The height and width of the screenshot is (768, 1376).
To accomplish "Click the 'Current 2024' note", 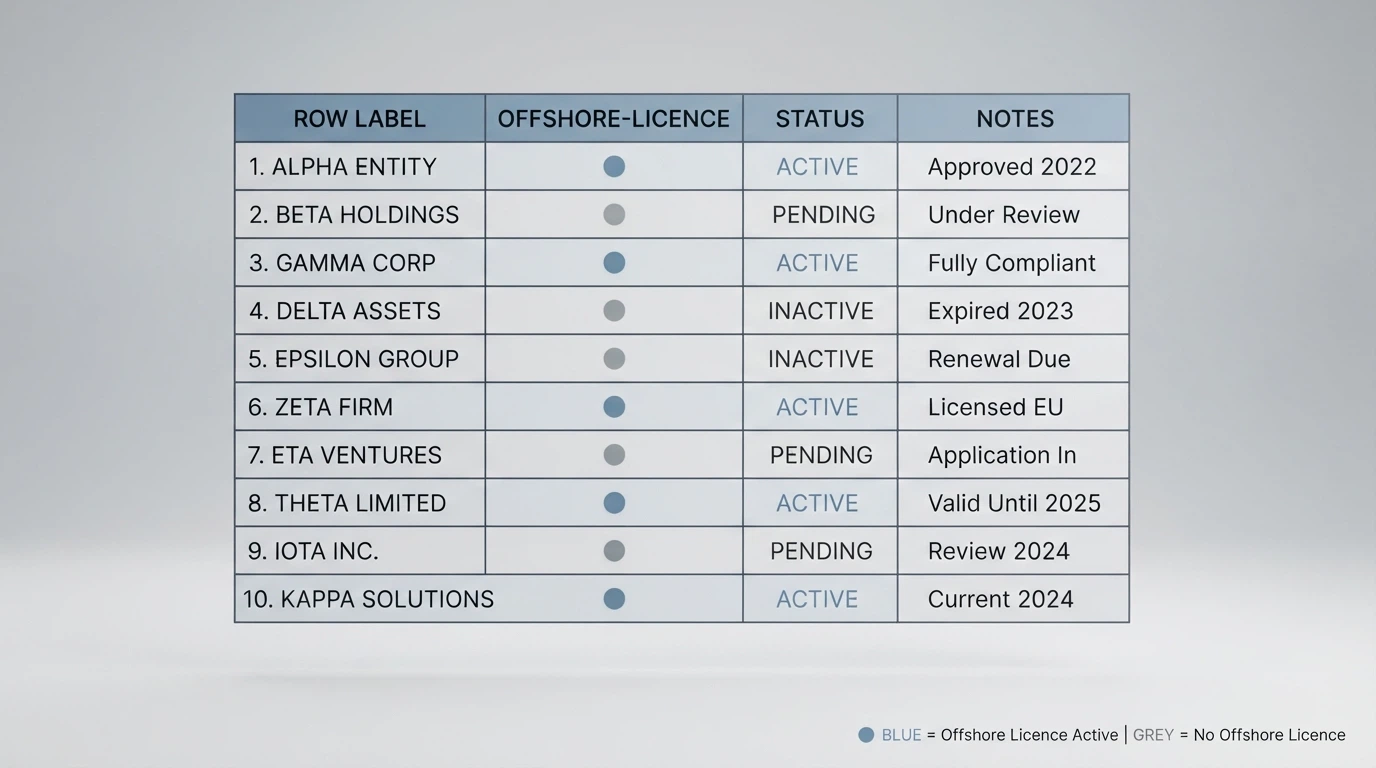I will (x=1000, y=599).
